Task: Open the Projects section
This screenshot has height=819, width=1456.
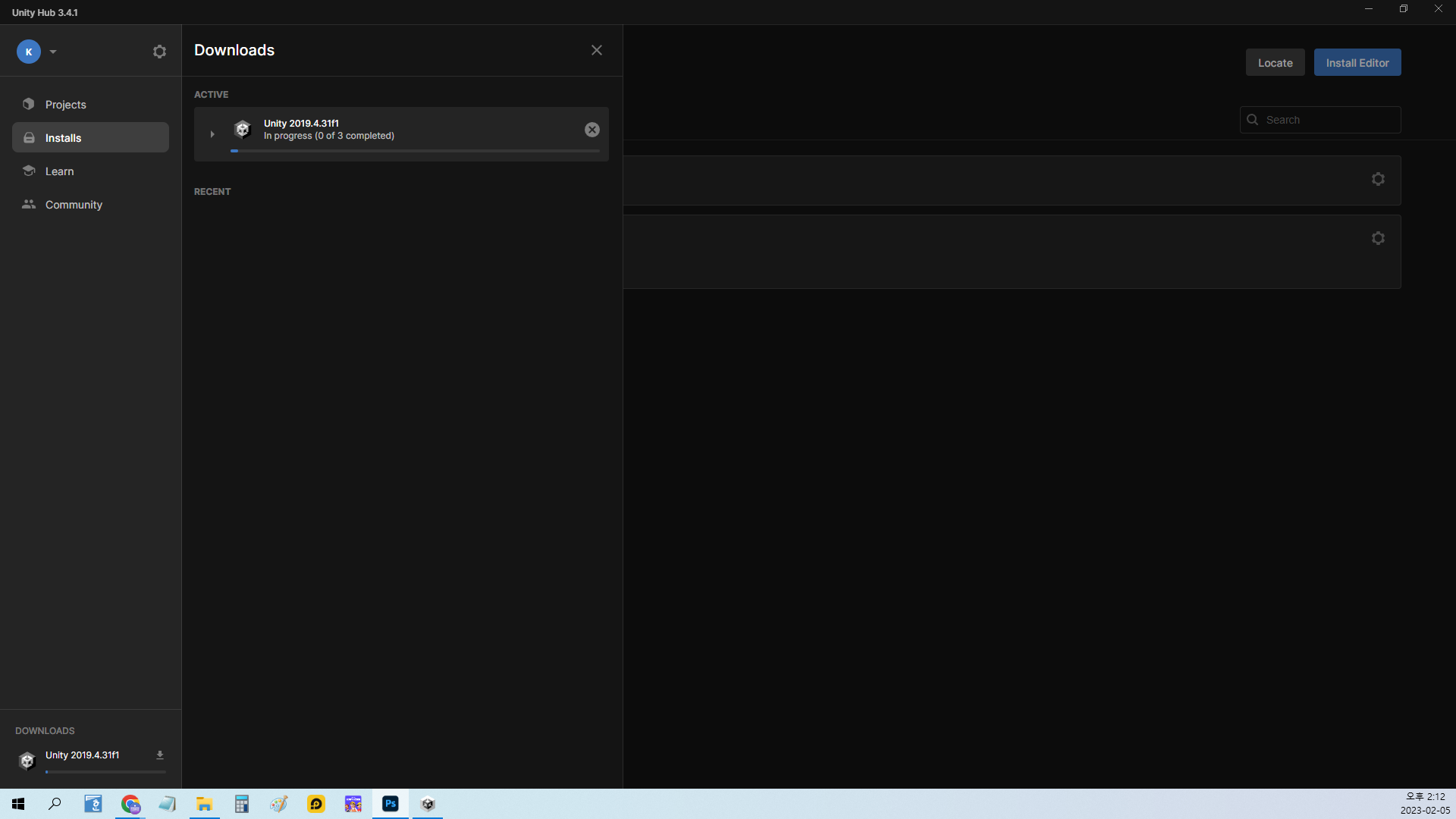Action: pos(65,105)
